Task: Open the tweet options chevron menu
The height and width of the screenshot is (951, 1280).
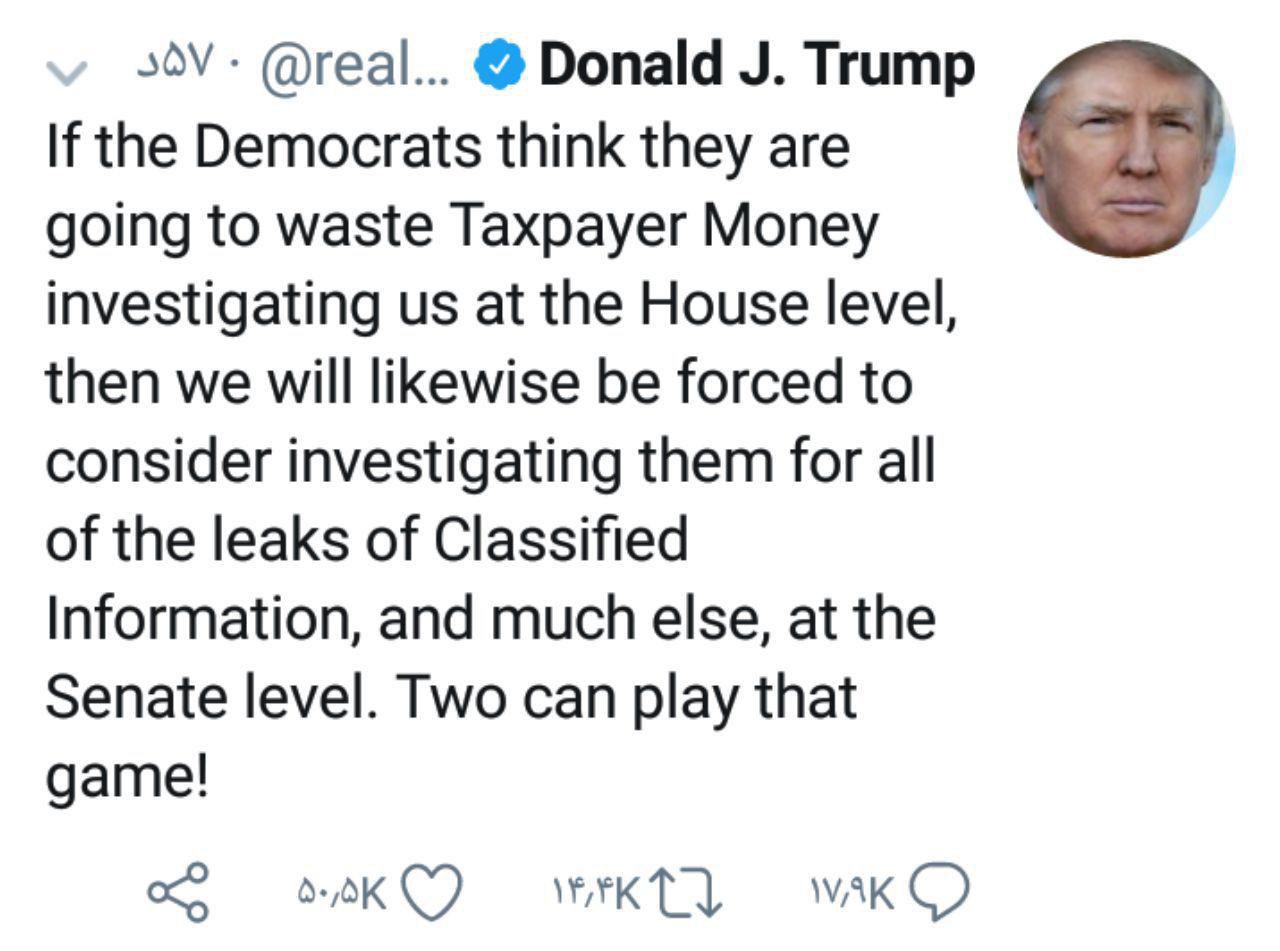Action: click(66, 72)
